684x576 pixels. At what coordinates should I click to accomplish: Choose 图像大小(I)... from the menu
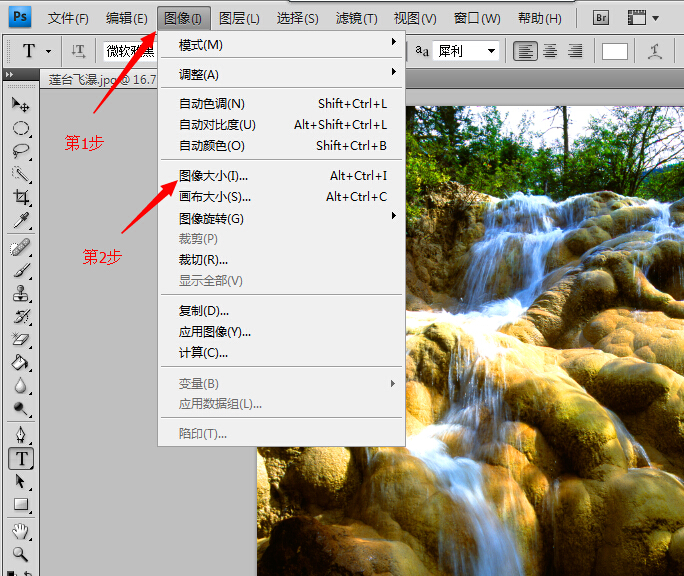213,176
